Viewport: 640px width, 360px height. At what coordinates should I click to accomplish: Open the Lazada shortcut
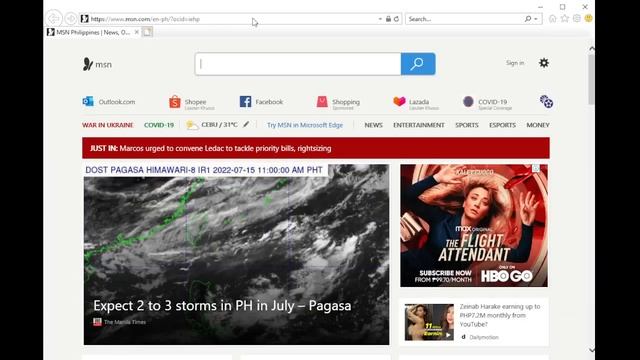[416, 102]
